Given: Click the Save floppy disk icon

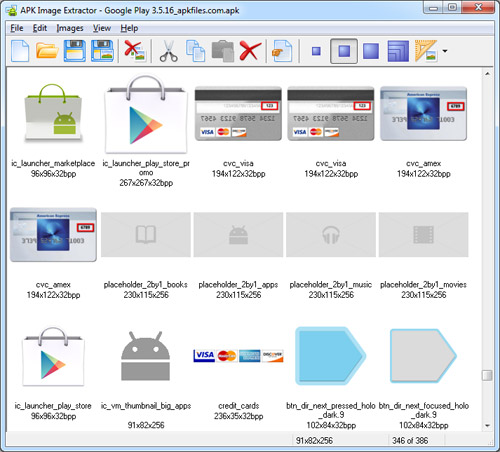Looking at the screenshot, I should [75, 51].
